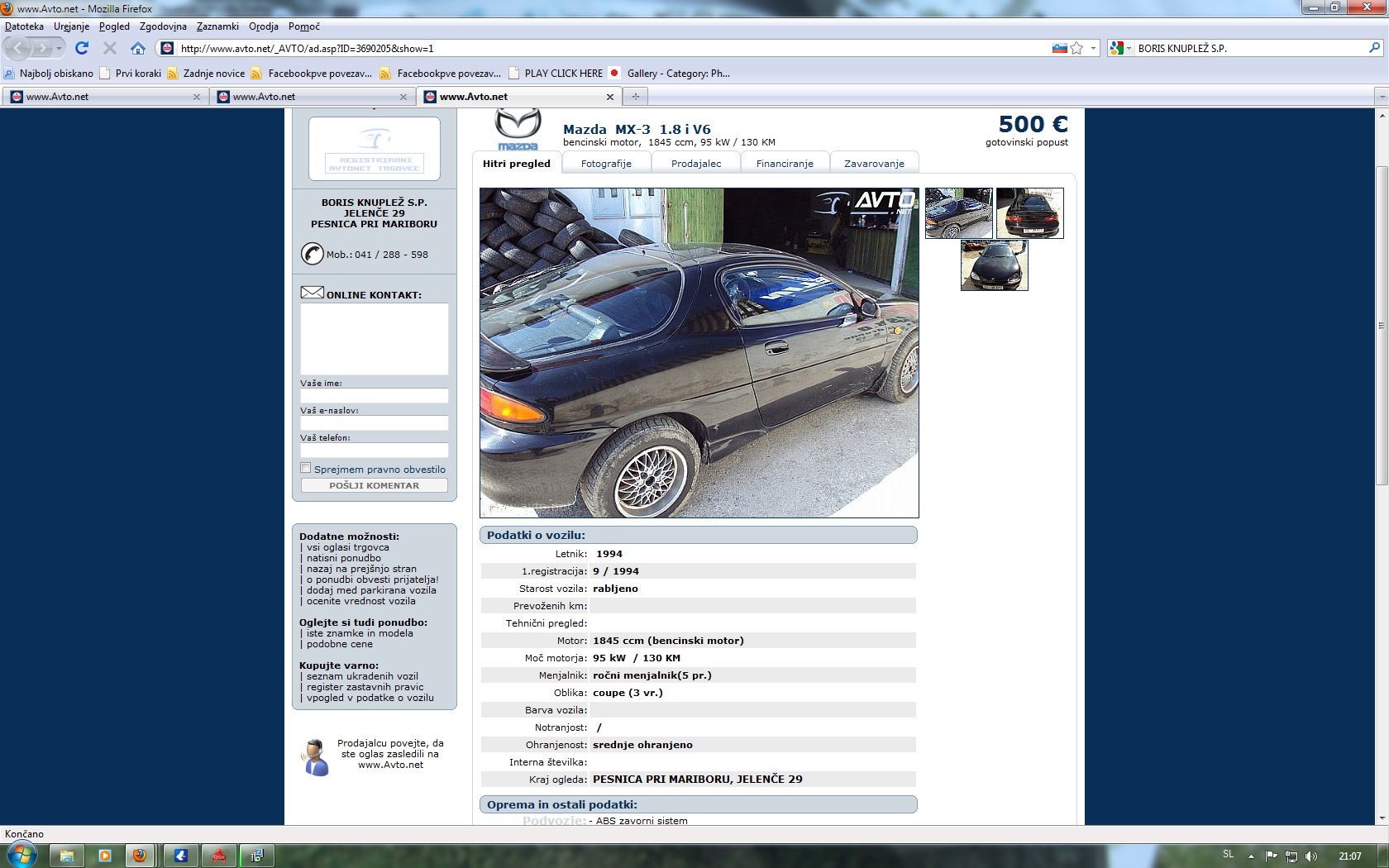1389x868 pixels.
Task: Switch to the Zavarovanje tab
Action: pyautogui.click(x=874, y=164)
